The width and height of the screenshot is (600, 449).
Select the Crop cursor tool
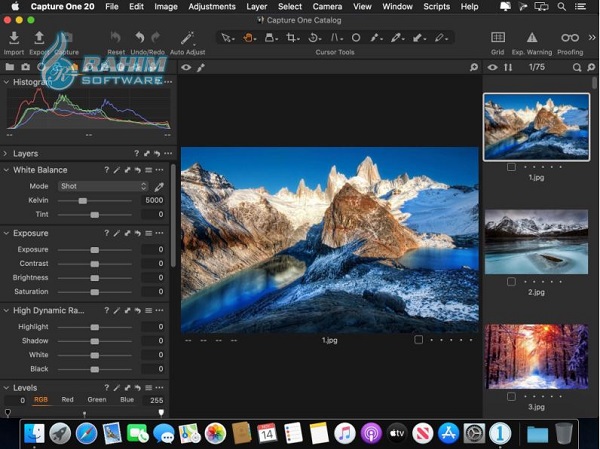click(292, 38)
